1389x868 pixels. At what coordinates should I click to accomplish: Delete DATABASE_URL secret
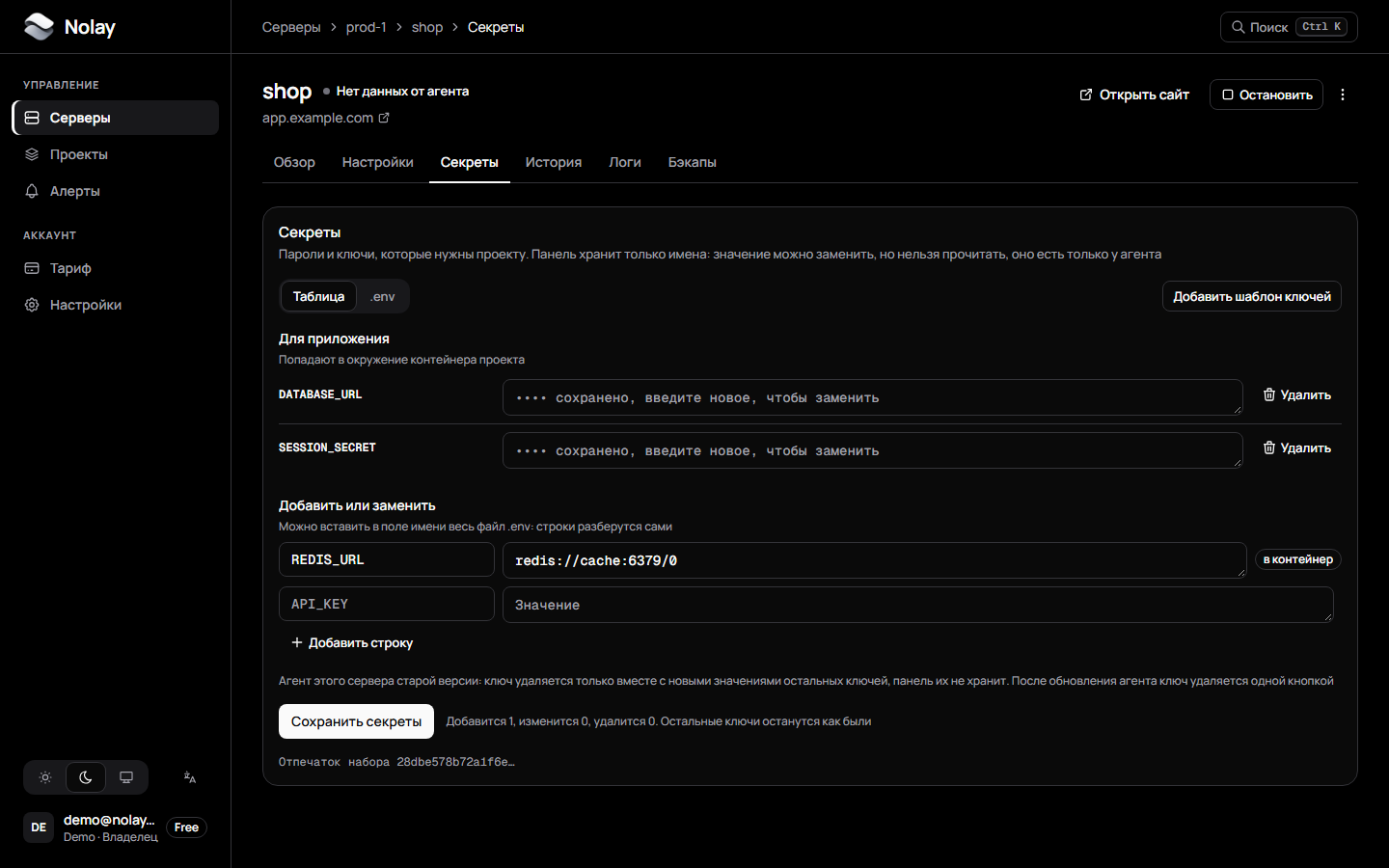[x=1297, y=394]
